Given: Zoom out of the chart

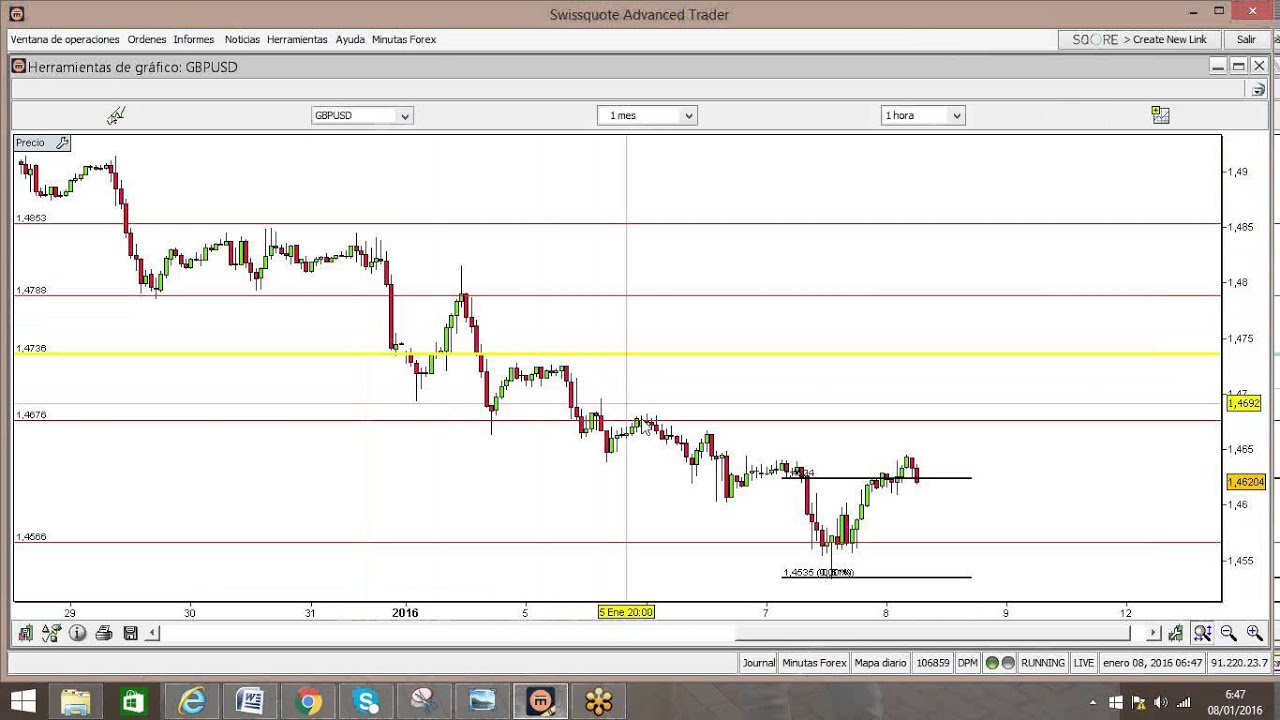Looking at the screenshot, I should tap(1229, 633).
